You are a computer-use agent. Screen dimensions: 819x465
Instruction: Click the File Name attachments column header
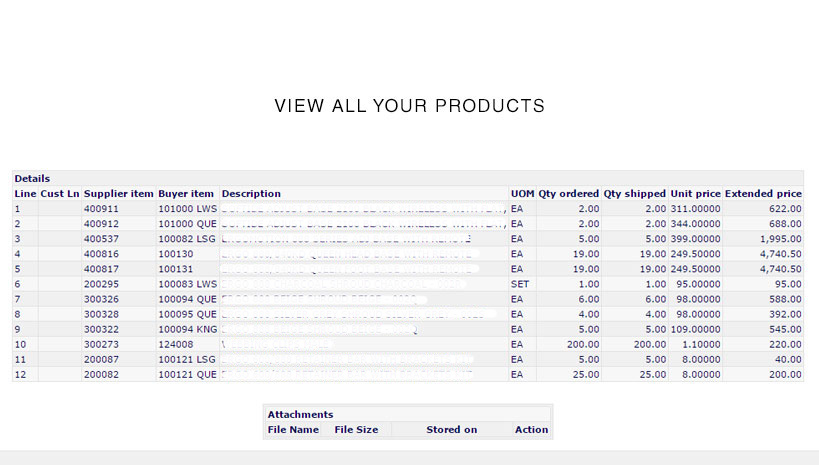point(293,430)
